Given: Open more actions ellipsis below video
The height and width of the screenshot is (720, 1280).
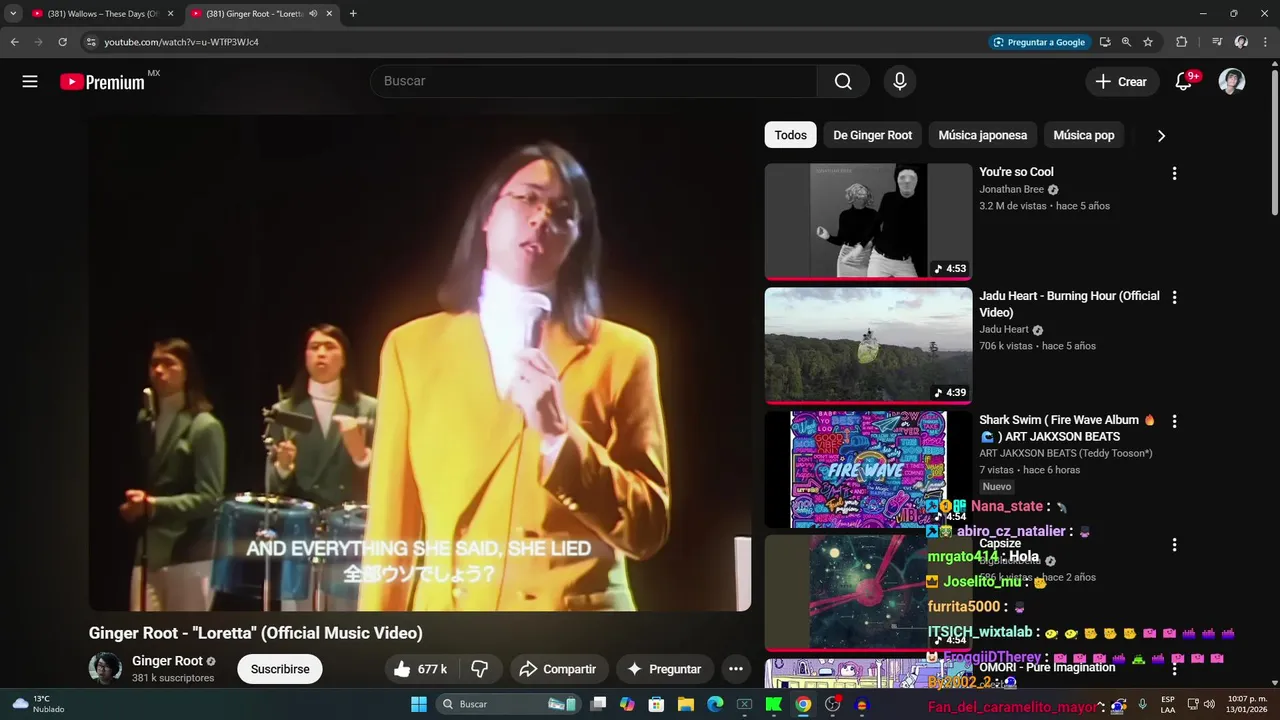Looking at the screenshot, I should 736,669.
